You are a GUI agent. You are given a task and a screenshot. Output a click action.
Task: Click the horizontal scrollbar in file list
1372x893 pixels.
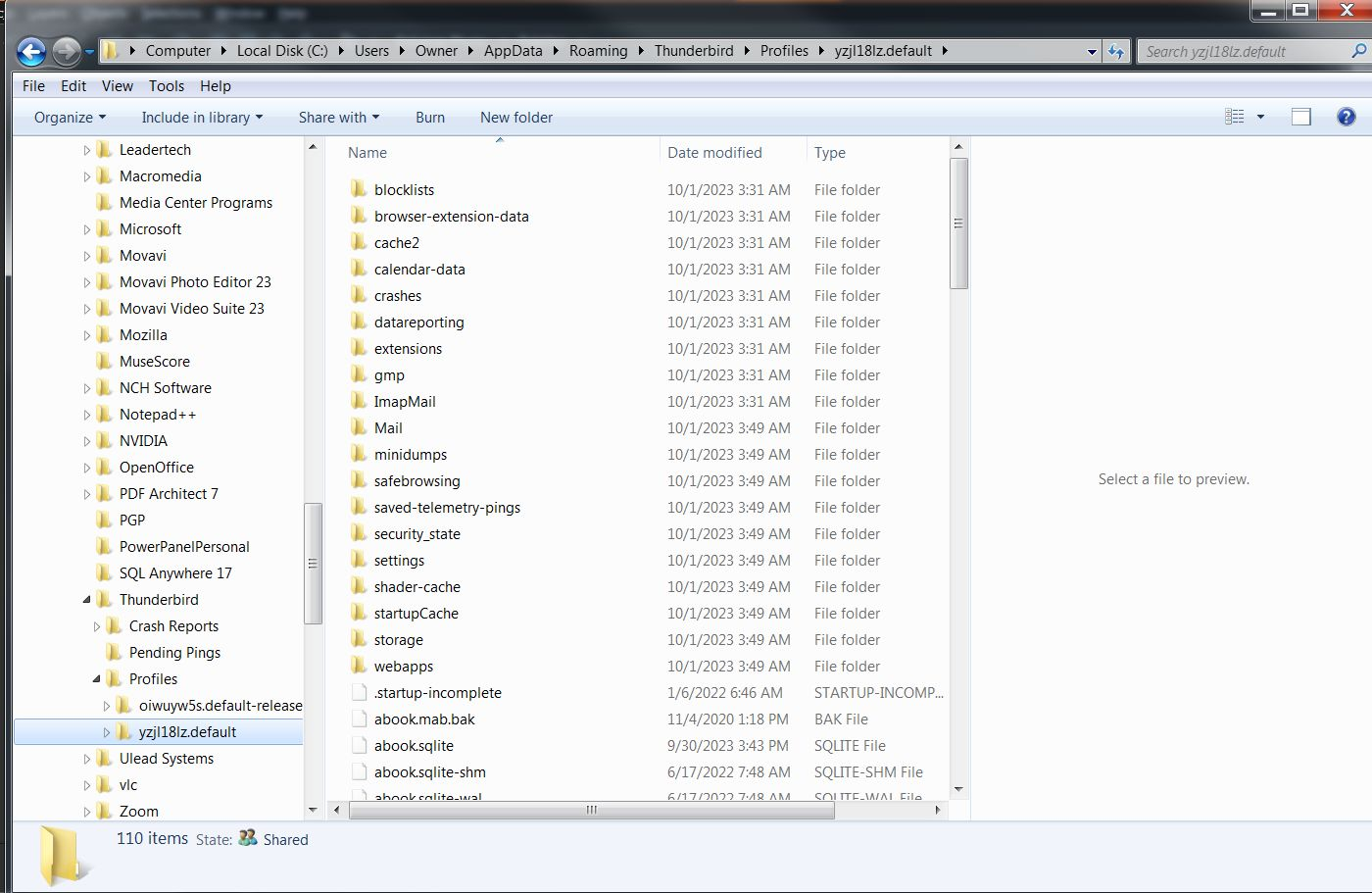coord(591,810)
